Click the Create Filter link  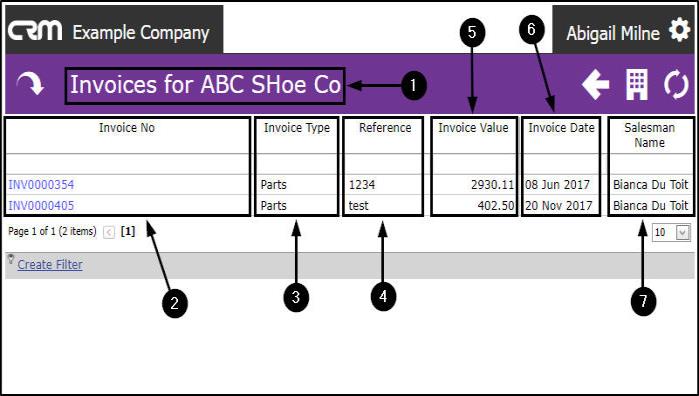point(50,264)
